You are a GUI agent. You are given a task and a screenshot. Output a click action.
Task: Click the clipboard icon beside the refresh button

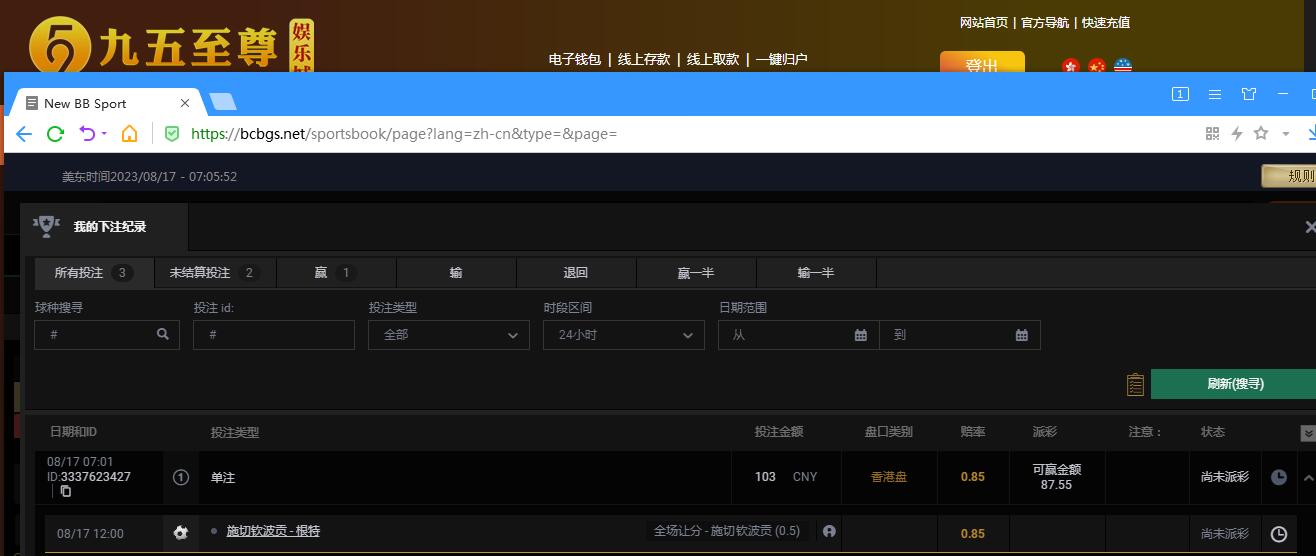[x=1135, y=384]
